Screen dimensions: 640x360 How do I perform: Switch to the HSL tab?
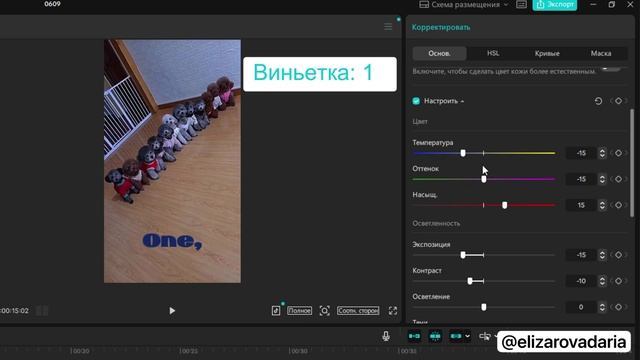coord(493,53)
